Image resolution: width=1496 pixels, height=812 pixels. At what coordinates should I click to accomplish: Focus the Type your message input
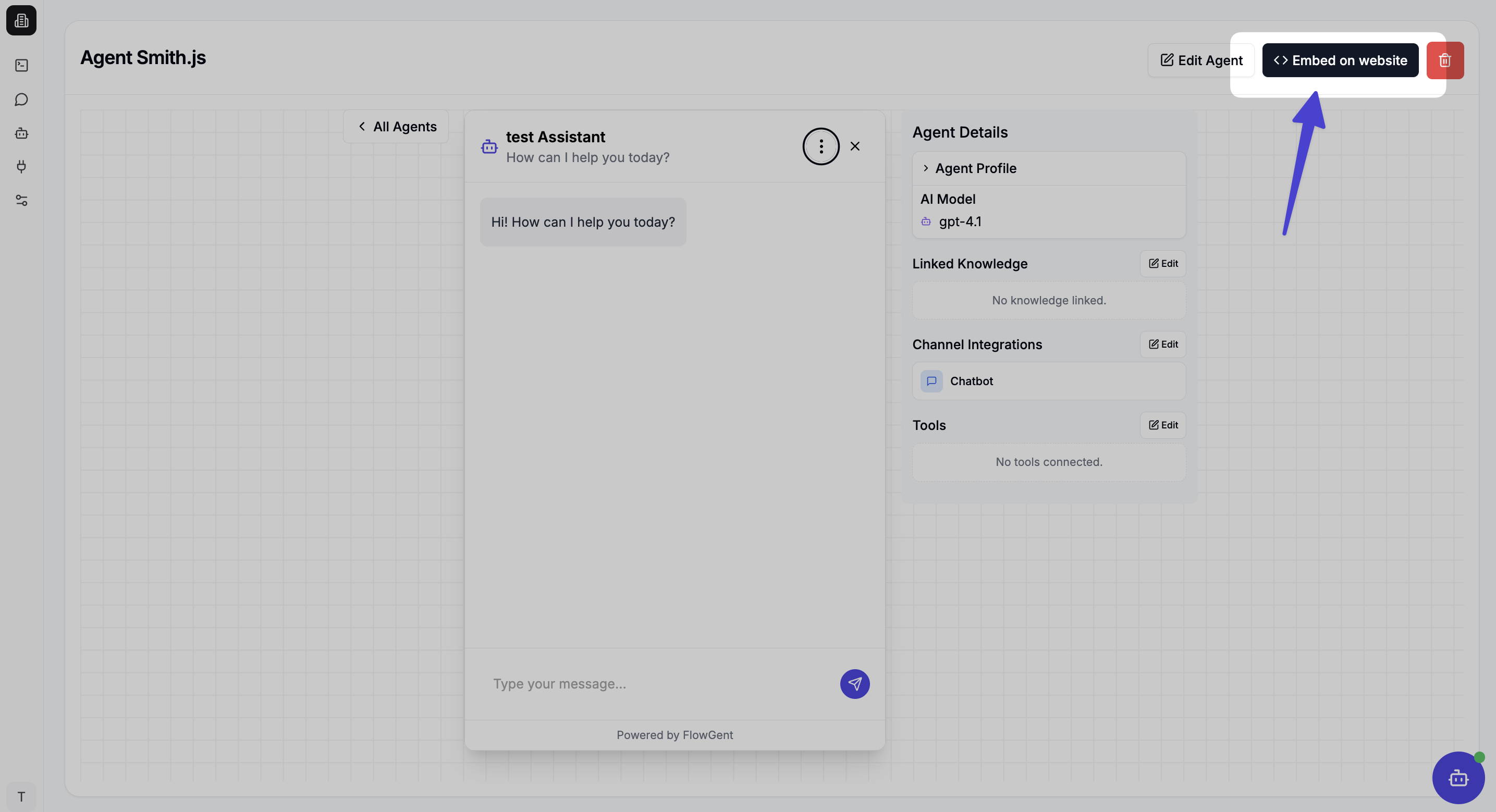click(657, 684)
